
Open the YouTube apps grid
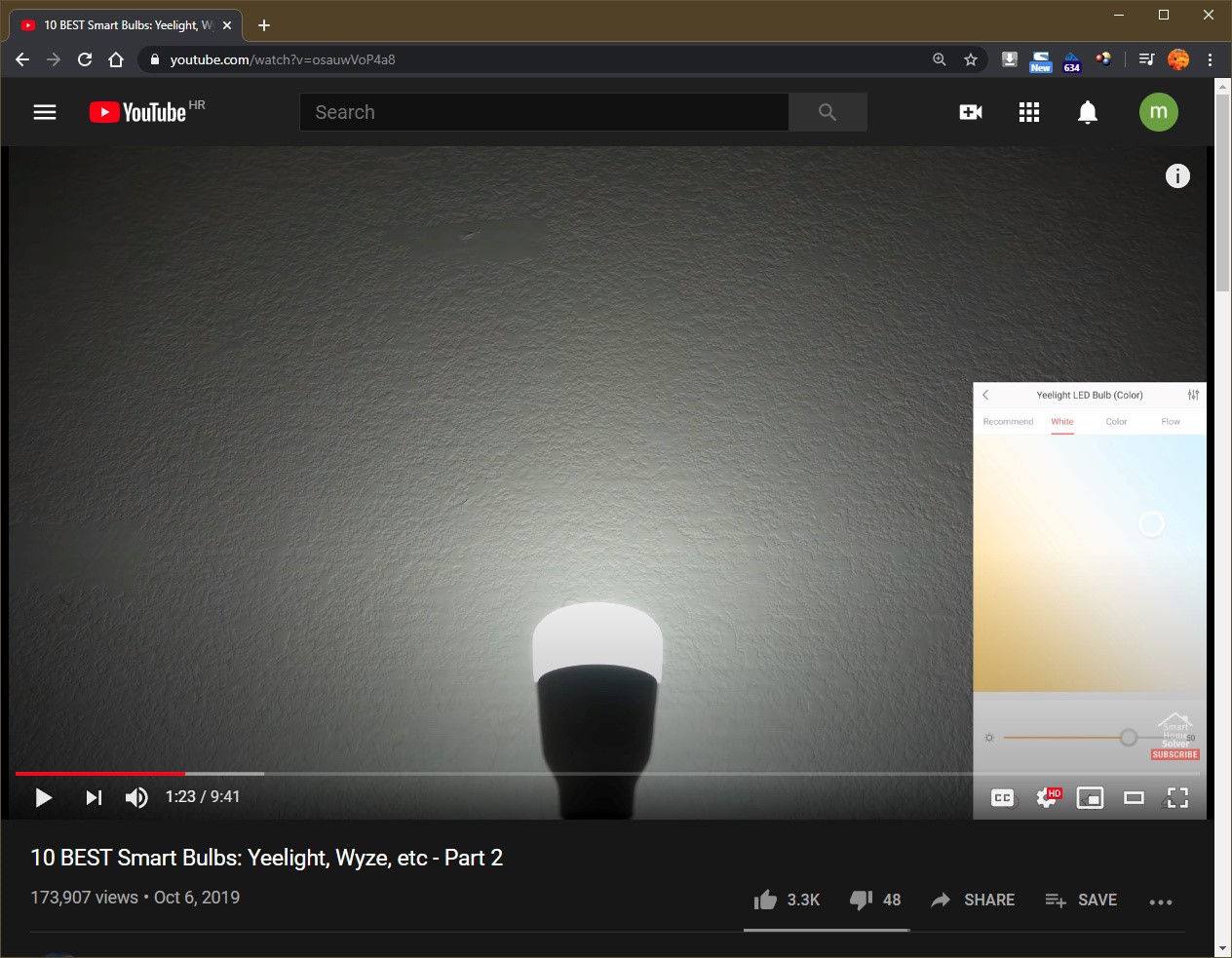coord(1029,112)
